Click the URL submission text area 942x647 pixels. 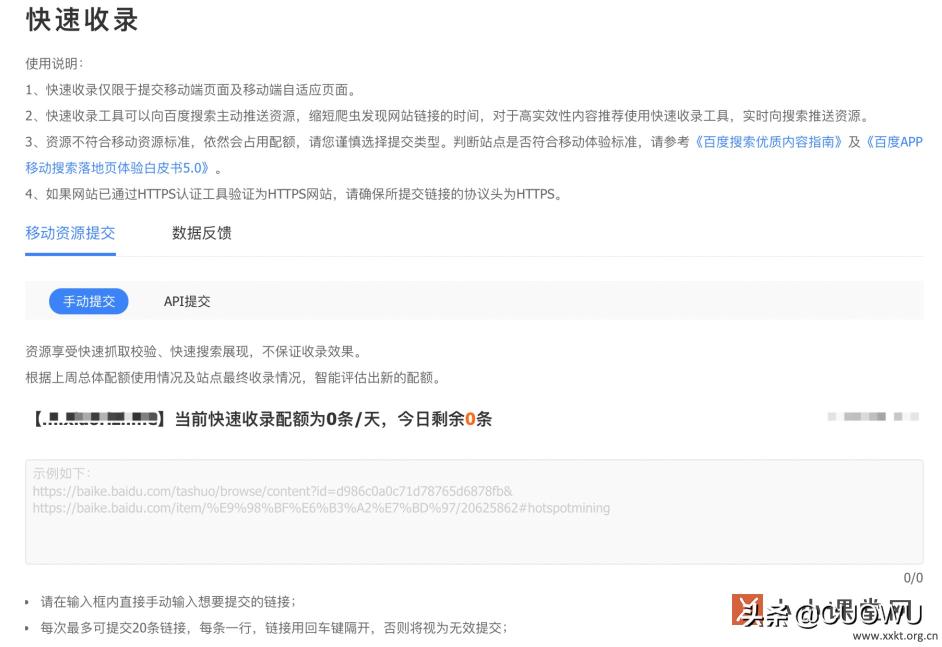[474, 512]
